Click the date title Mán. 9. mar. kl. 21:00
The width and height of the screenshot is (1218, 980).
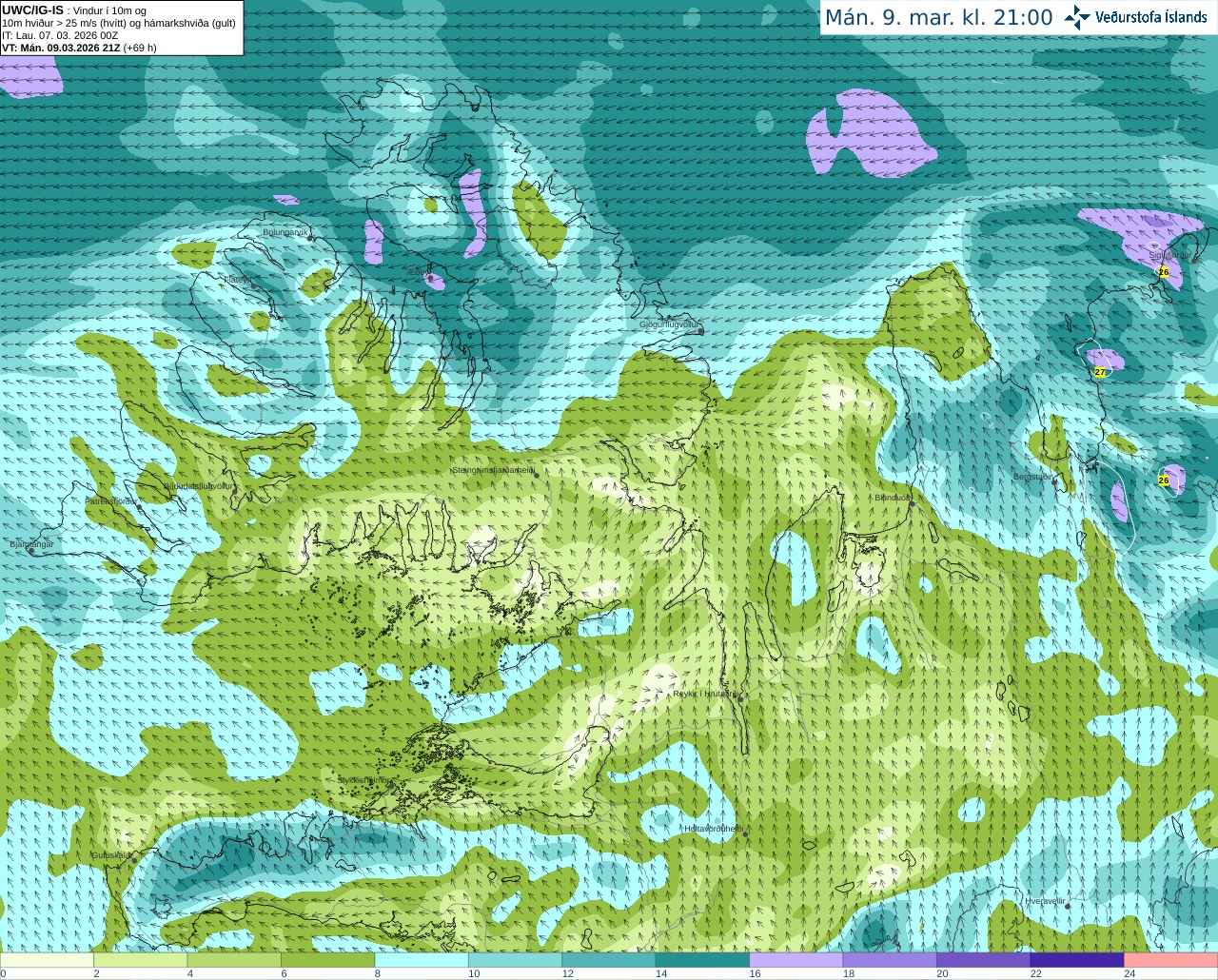tap(938, 17)
